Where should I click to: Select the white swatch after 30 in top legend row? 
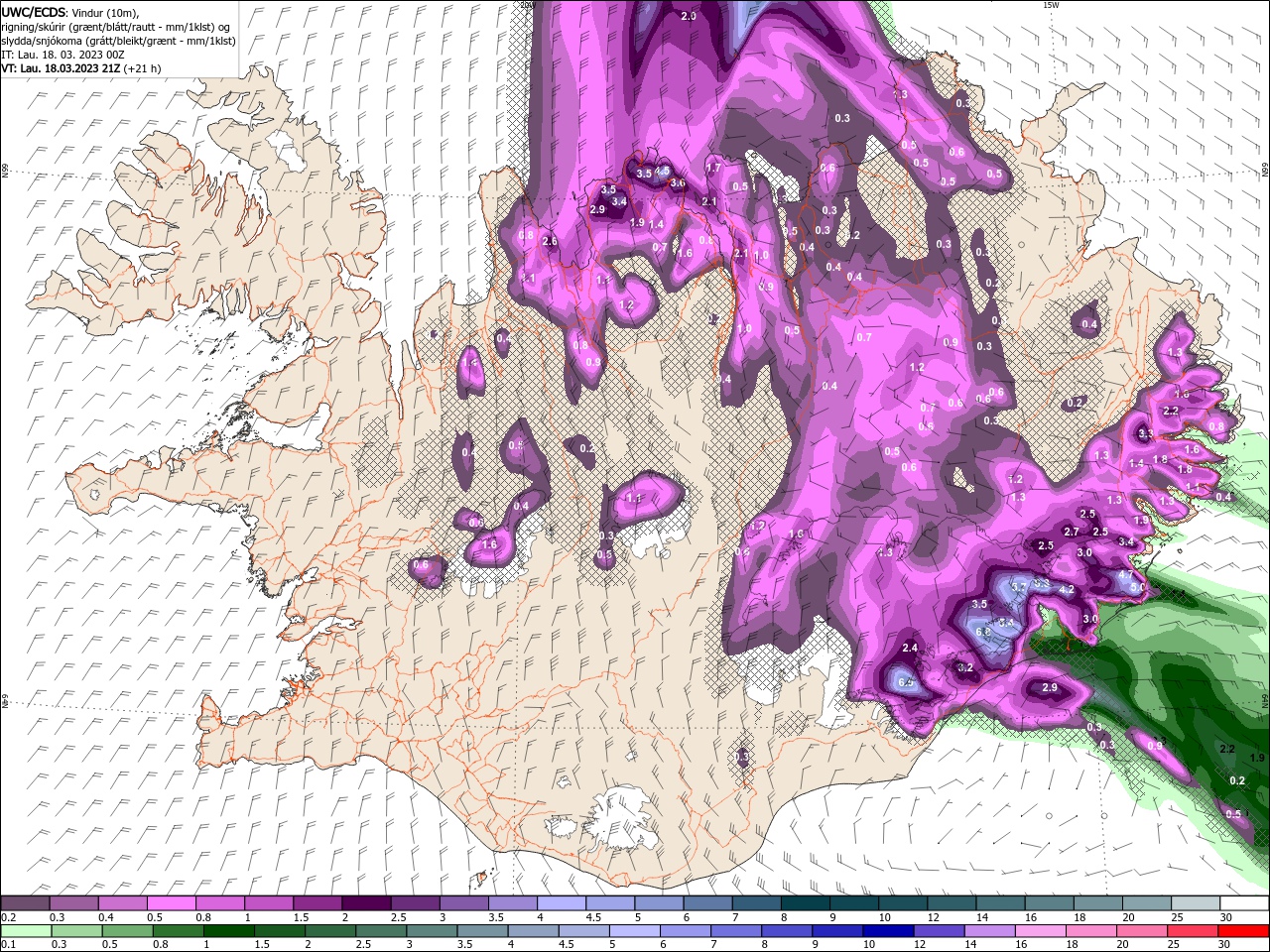click(x=1244, y=903)
